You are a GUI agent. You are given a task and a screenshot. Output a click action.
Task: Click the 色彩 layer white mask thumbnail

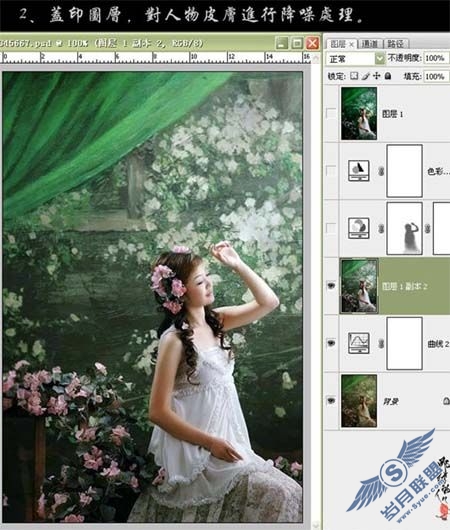point(404,171)
